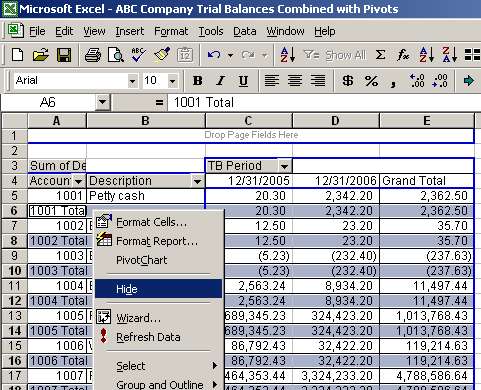This screenshot has height=390, width=481.
Task: Save the workbook with floppy disk icon
Action: 64,55
